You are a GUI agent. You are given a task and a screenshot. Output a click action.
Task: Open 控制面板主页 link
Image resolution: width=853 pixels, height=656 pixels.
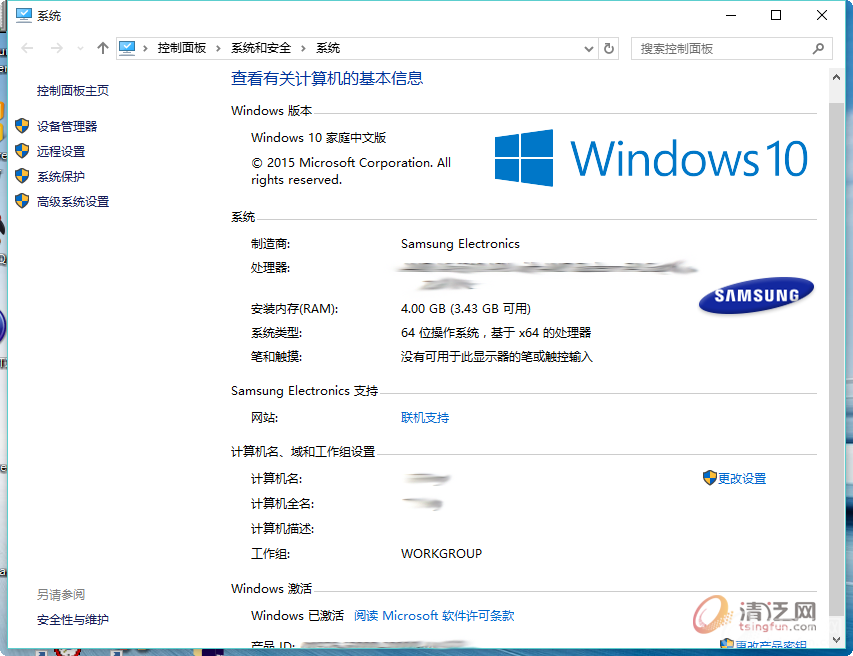73,90
